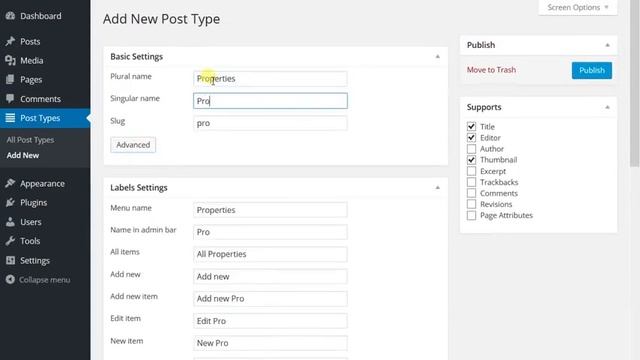
Task: Open Media menu in sidebar
Action: [x=31, y=60]
